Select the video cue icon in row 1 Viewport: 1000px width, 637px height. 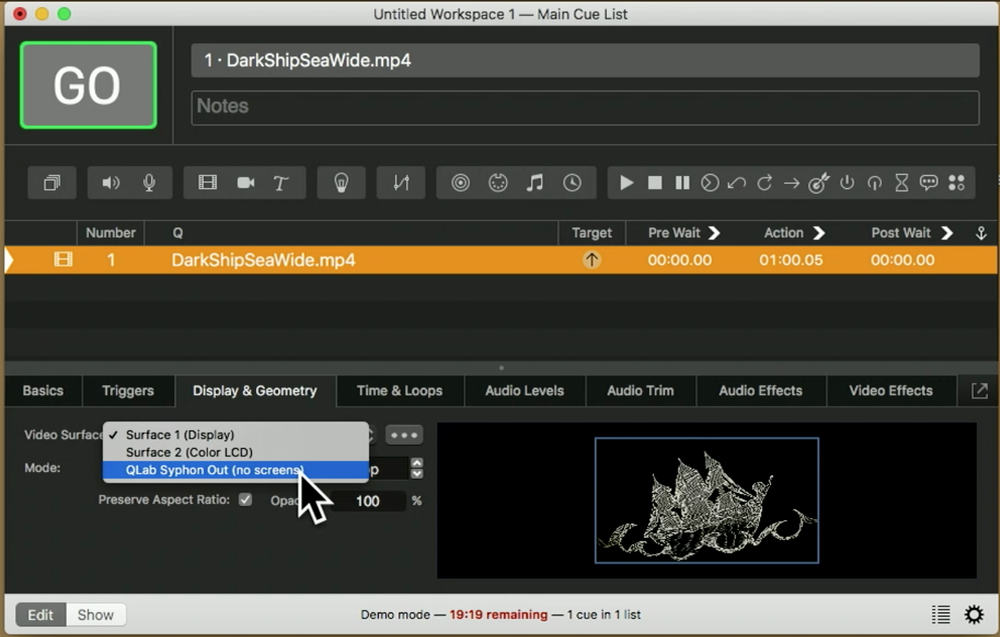tap(63, 260)
